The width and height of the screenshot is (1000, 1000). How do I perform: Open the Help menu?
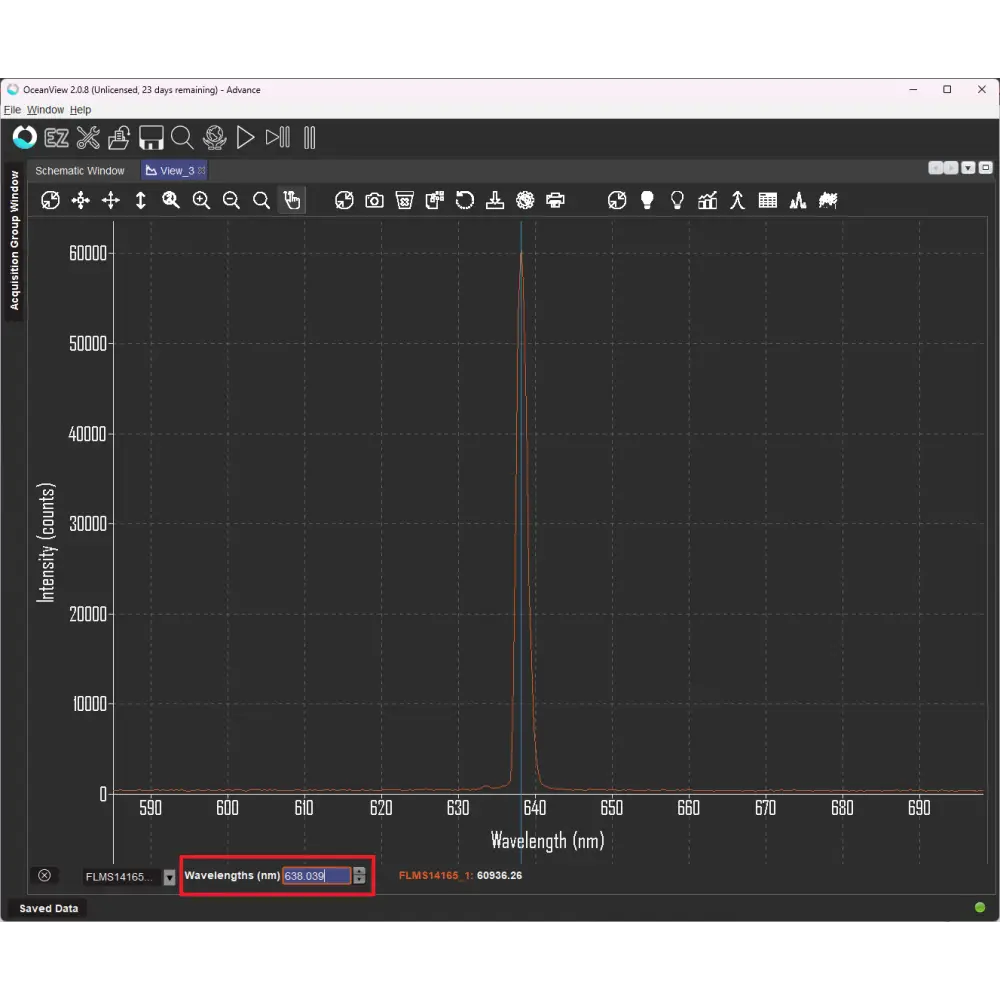pos(80,110)
